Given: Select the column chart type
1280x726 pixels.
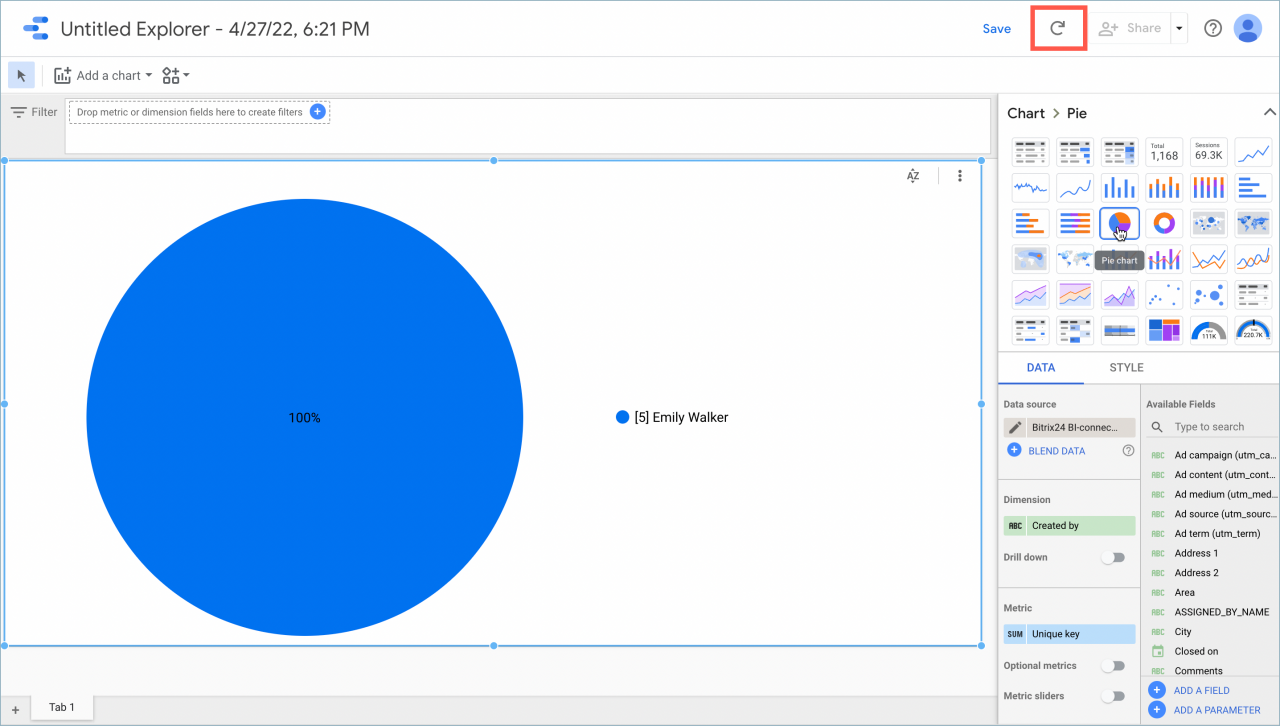Looking at the screenshot, I should click(x=1120, y=188).
